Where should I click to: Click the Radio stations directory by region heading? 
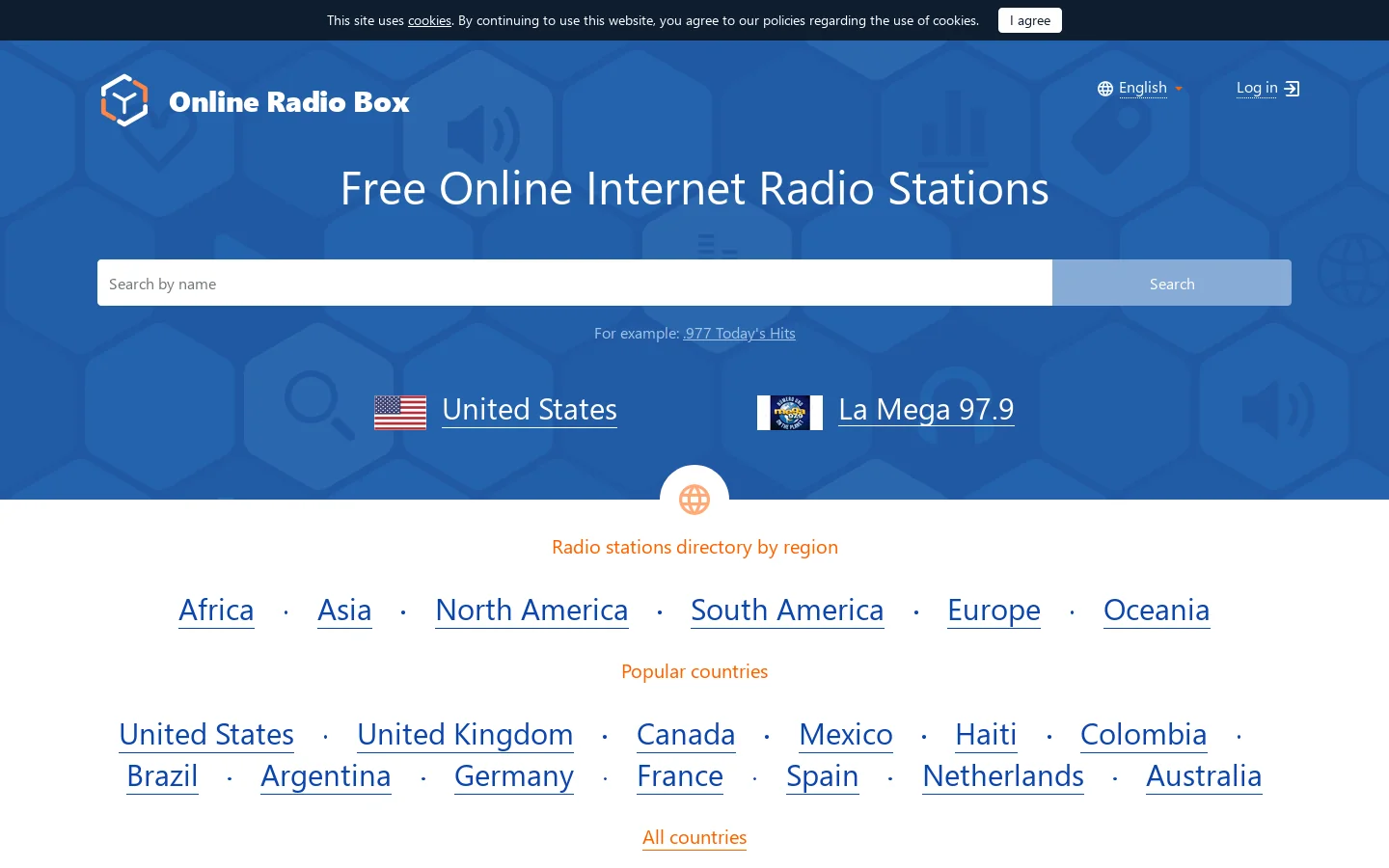point(694,547)
